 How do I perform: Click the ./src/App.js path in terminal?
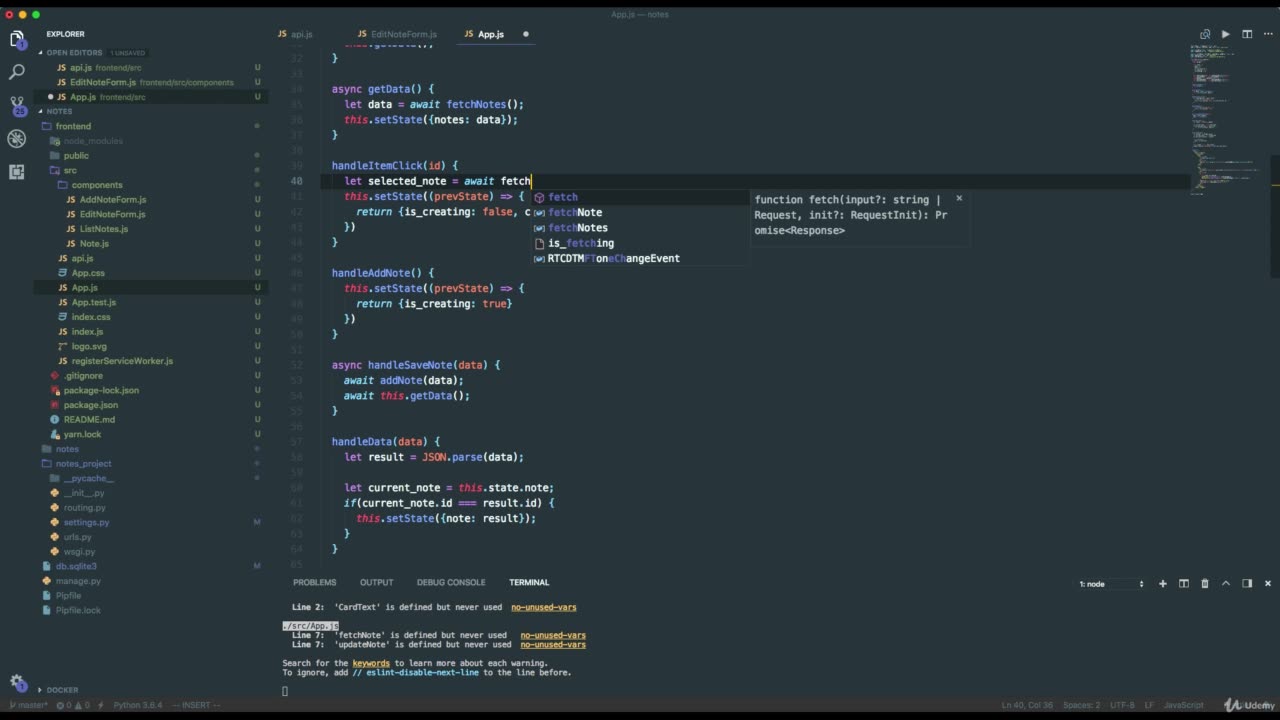pos(311,626)
